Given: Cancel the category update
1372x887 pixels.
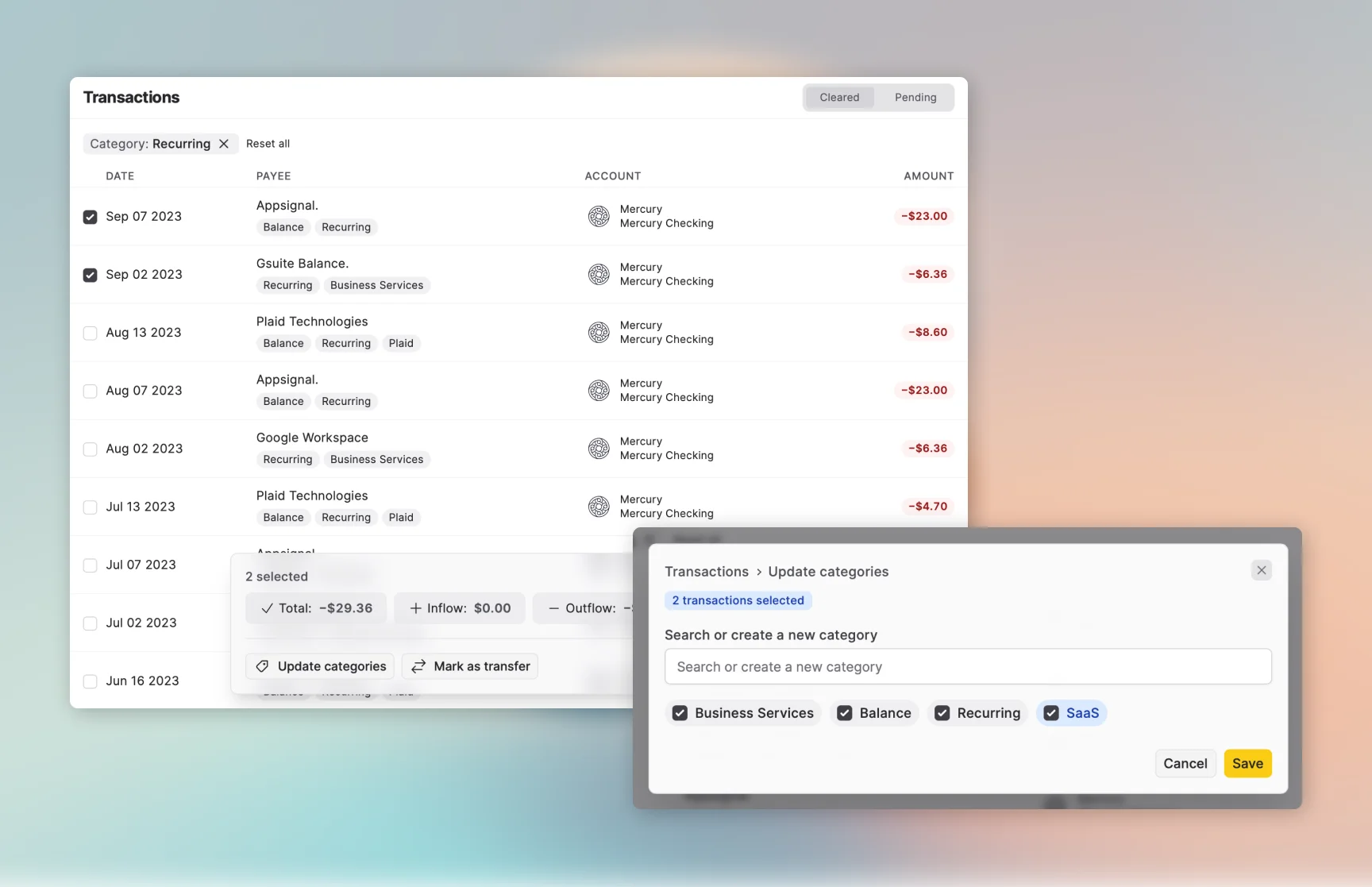Looking at the screenshot, I should (1185, 763).
